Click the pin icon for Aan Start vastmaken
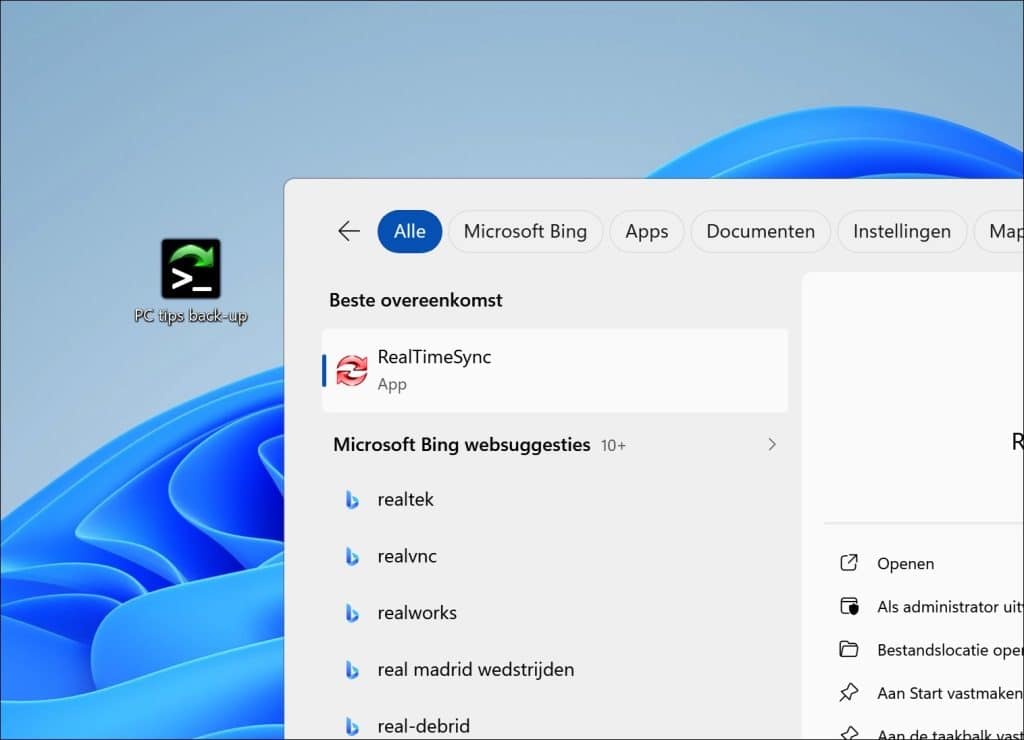 pos(848,692)
